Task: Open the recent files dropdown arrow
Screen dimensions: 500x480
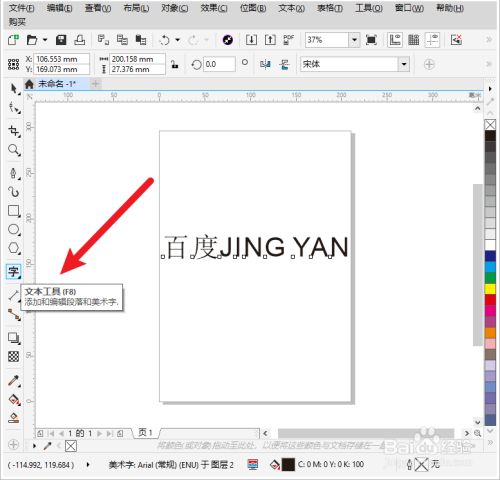Action: tap(45, 40)
